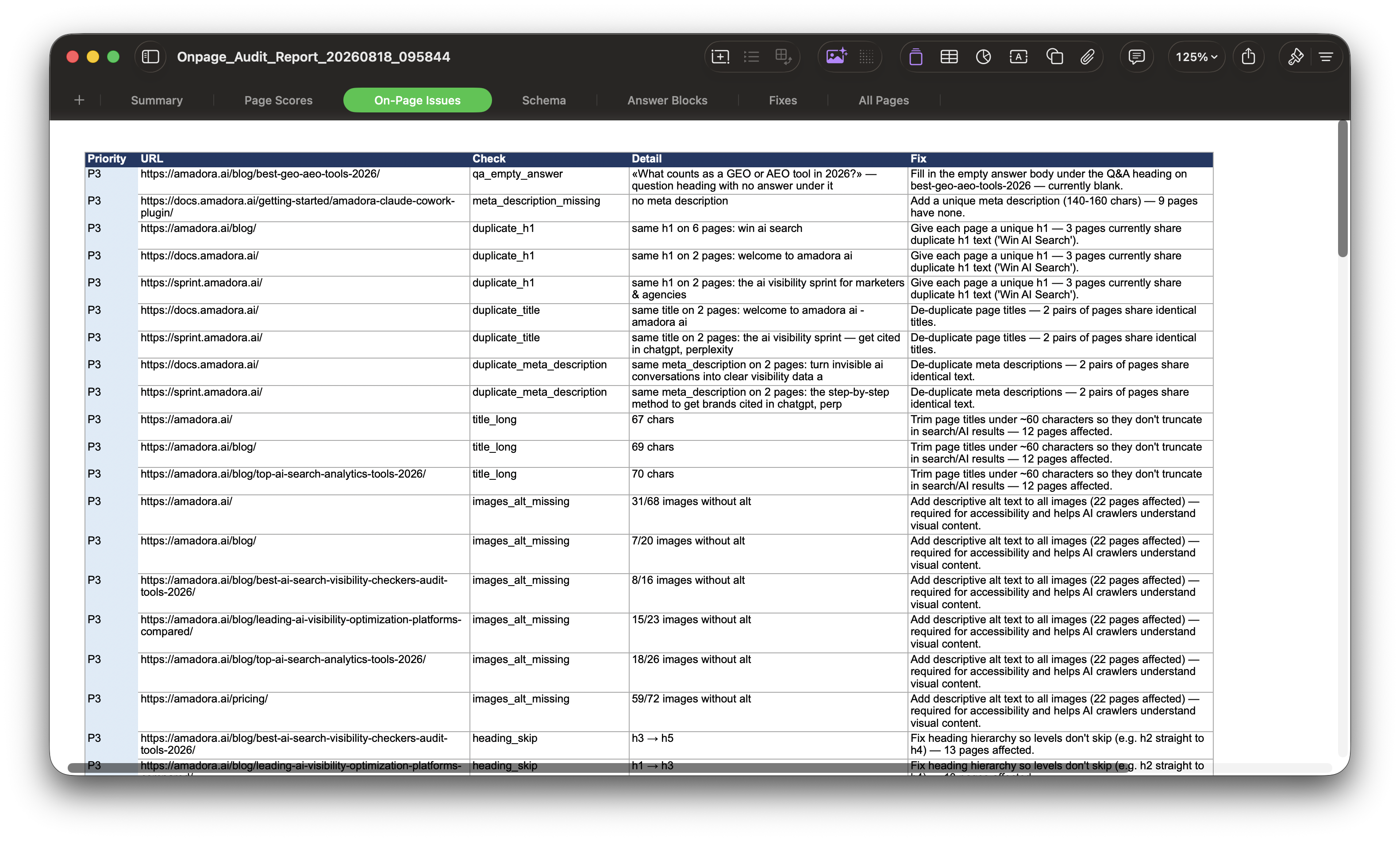Select the Detail column header cell

[x=768, y=158]
